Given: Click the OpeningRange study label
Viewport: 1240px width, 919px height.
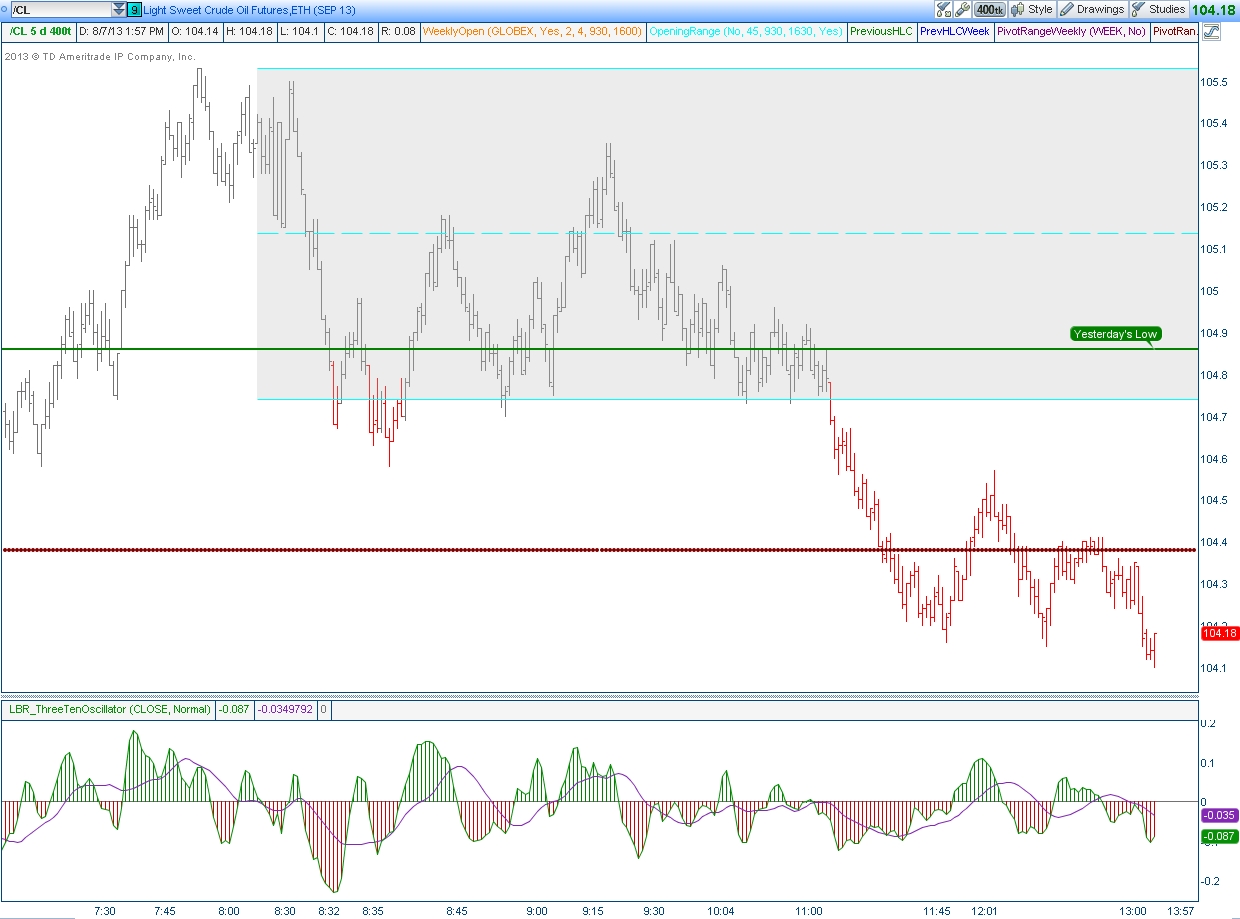Looking at the screenshot, I should click(x=746, y=31).
